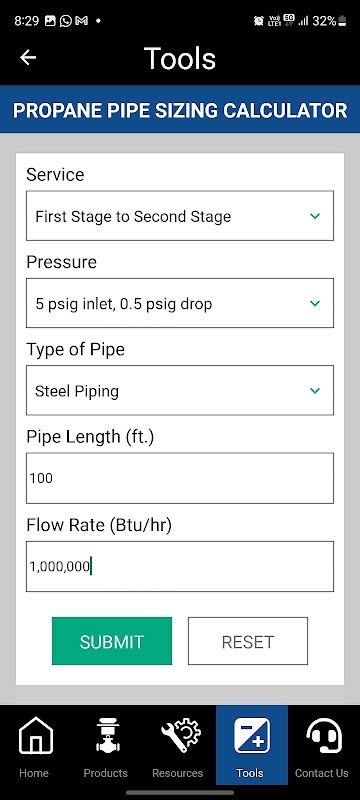
Task: Tap the Pipe Length input field
Action: point(180,478)
